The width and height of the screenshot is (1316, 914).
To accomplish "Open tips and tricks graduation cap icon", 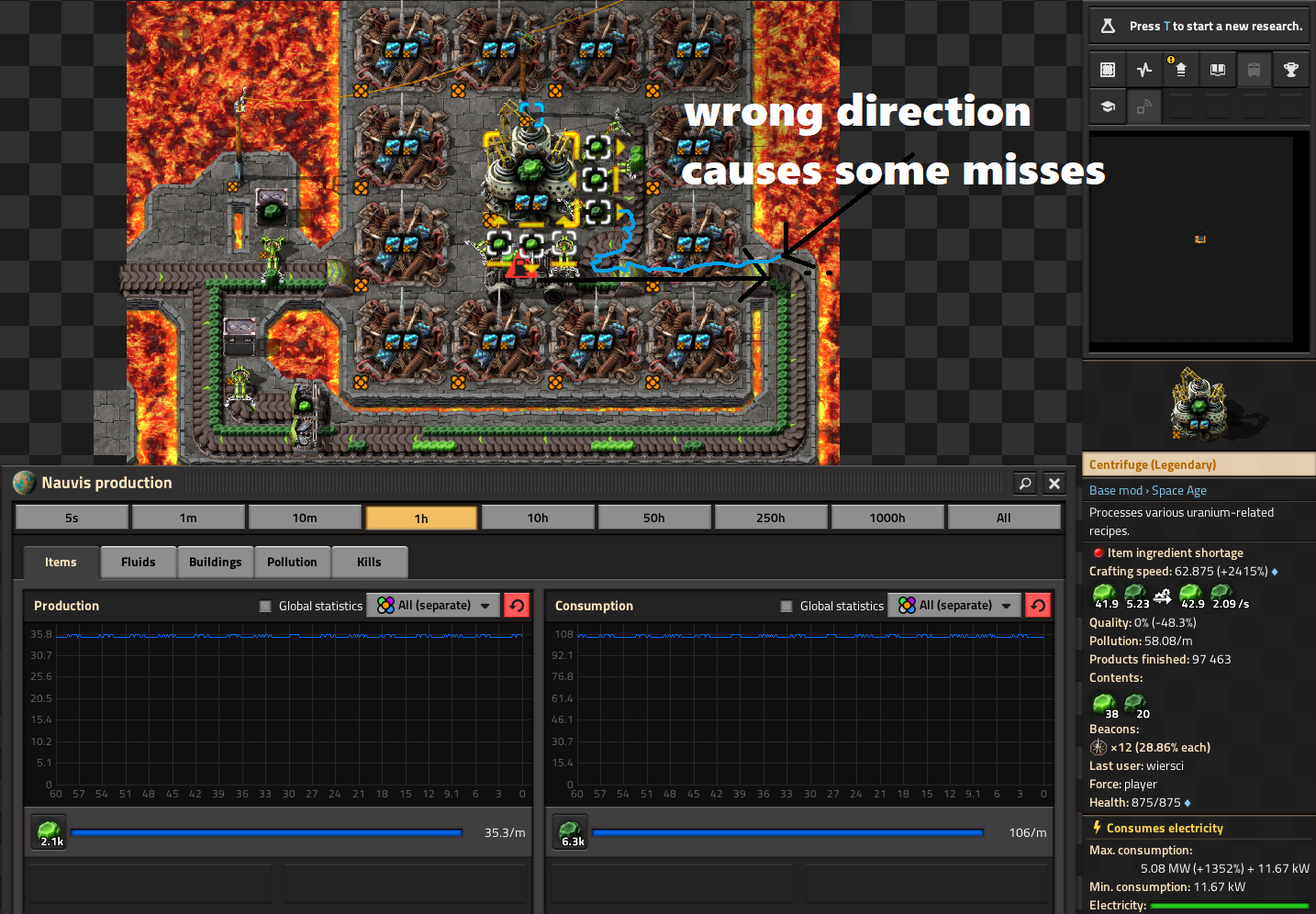I will point(1108,106).
